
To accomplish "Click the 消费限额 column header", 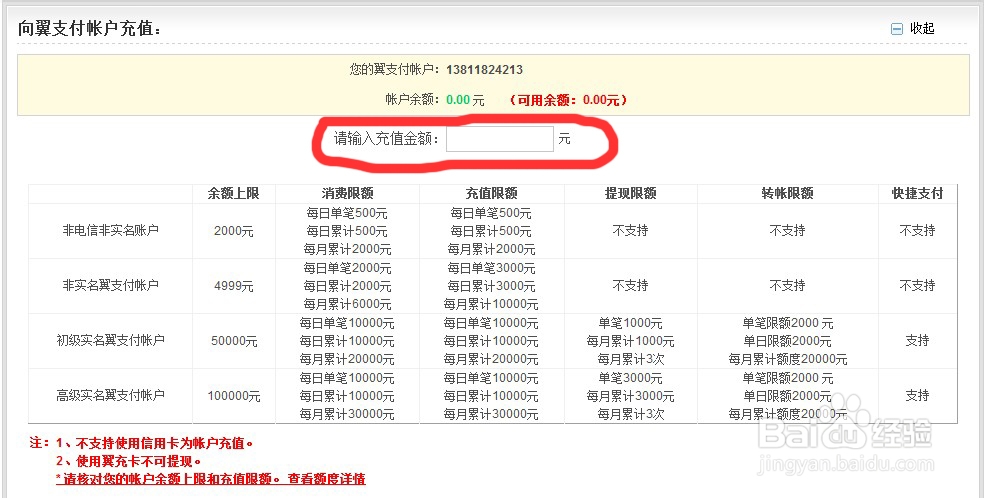I will [x=347, y=194].
